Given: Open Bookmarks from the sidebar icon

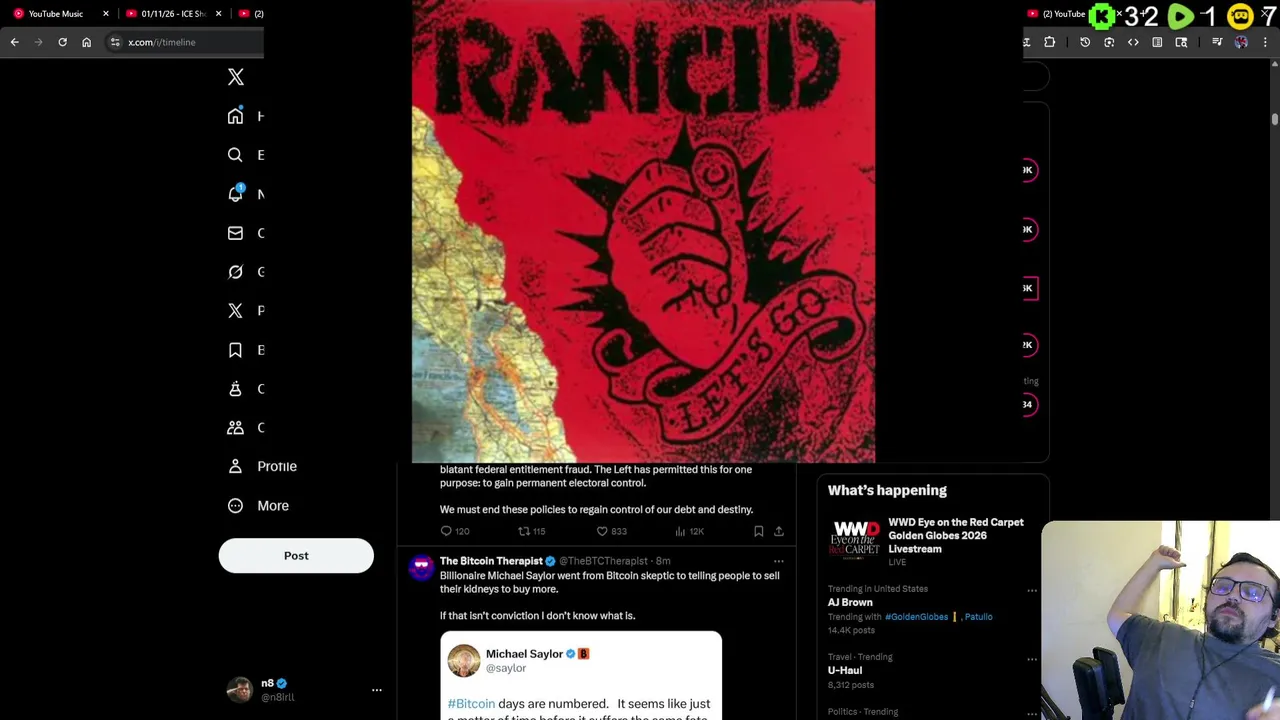Looking at the screenshot, I should (235, 350).
